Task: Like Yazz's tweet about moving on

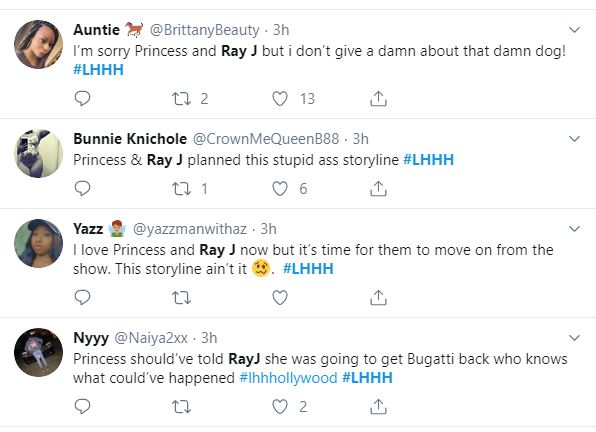Action: click(x=280, y=298)
